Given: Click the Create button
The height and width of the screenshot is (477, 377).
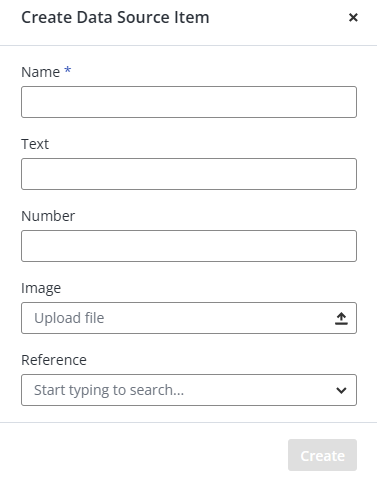Looking at the screenshot, I should [322, 455].
